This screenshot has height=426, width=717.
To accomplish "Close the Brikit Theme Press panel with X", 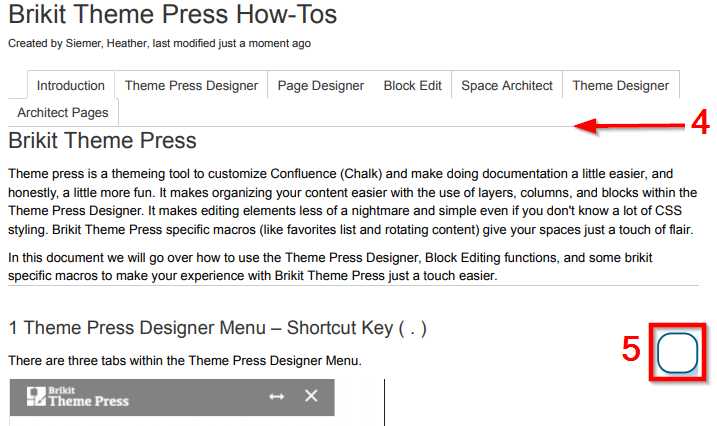I will coord(311,396).
